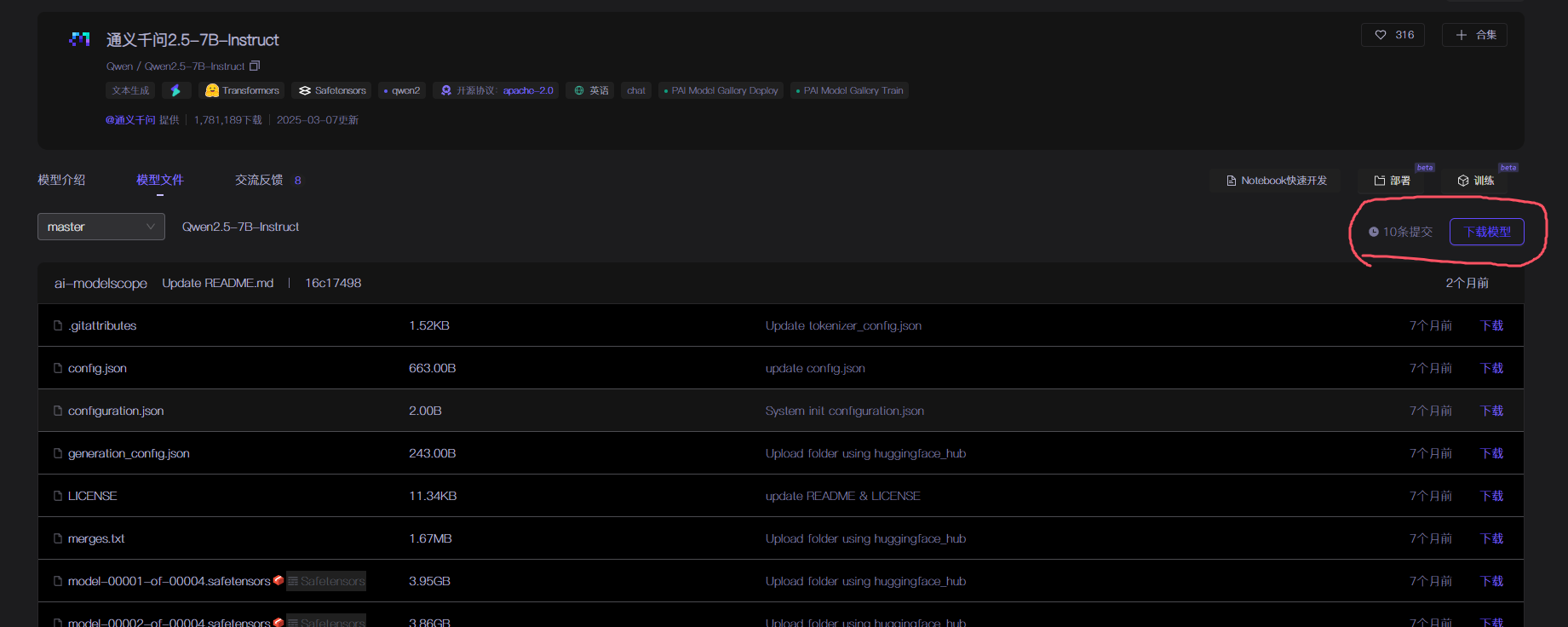
Task: Click the chevron arrow in the master selector
Action: click(x=150, y=227)
